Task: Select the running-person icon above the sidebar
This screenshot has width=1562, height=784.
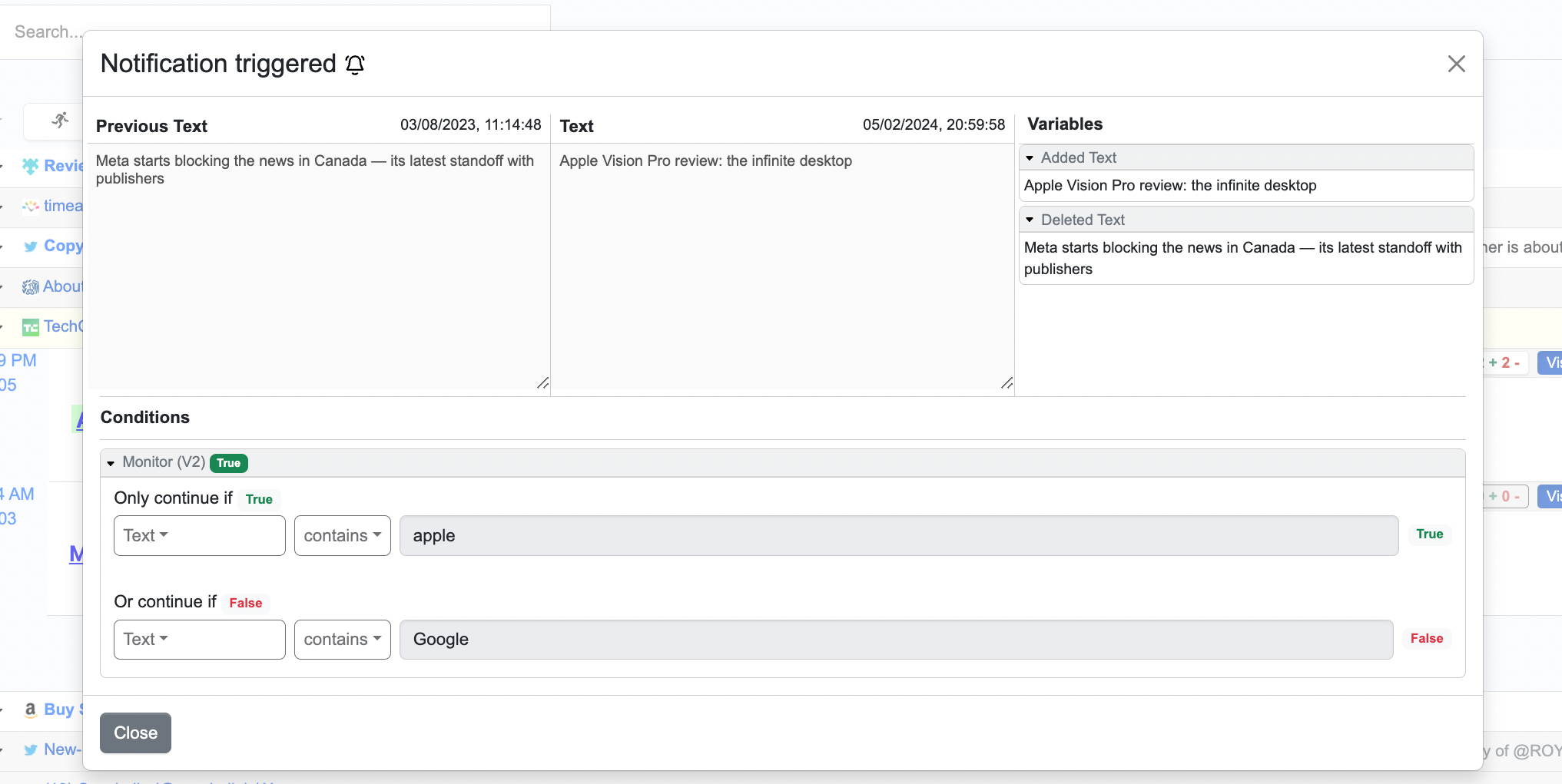Action: coord(61,121)
